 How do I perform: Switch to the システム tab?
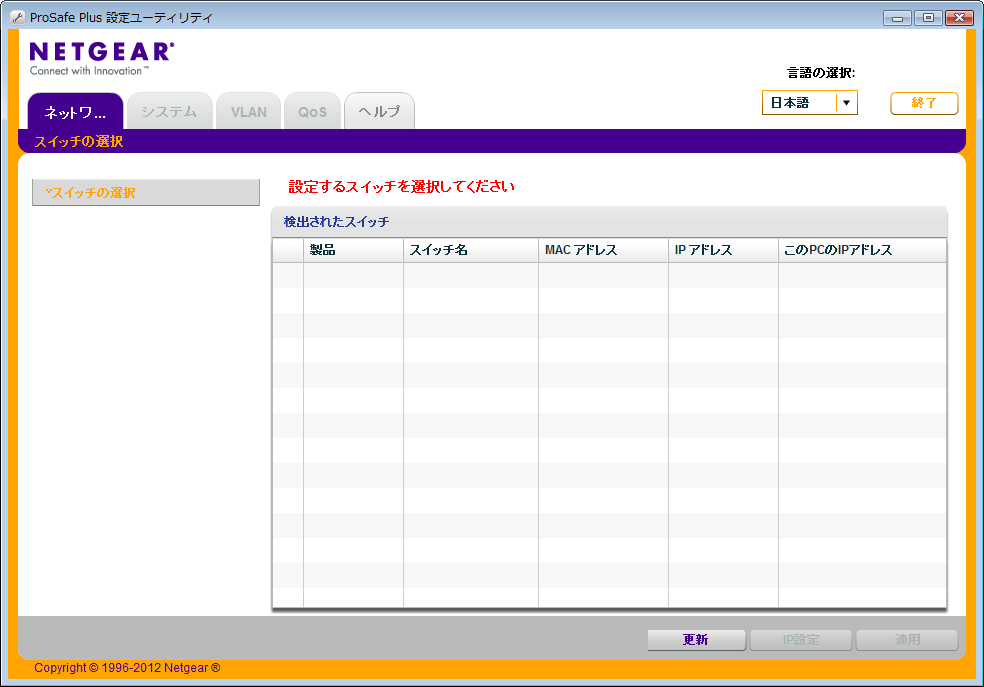pos(169,111)
